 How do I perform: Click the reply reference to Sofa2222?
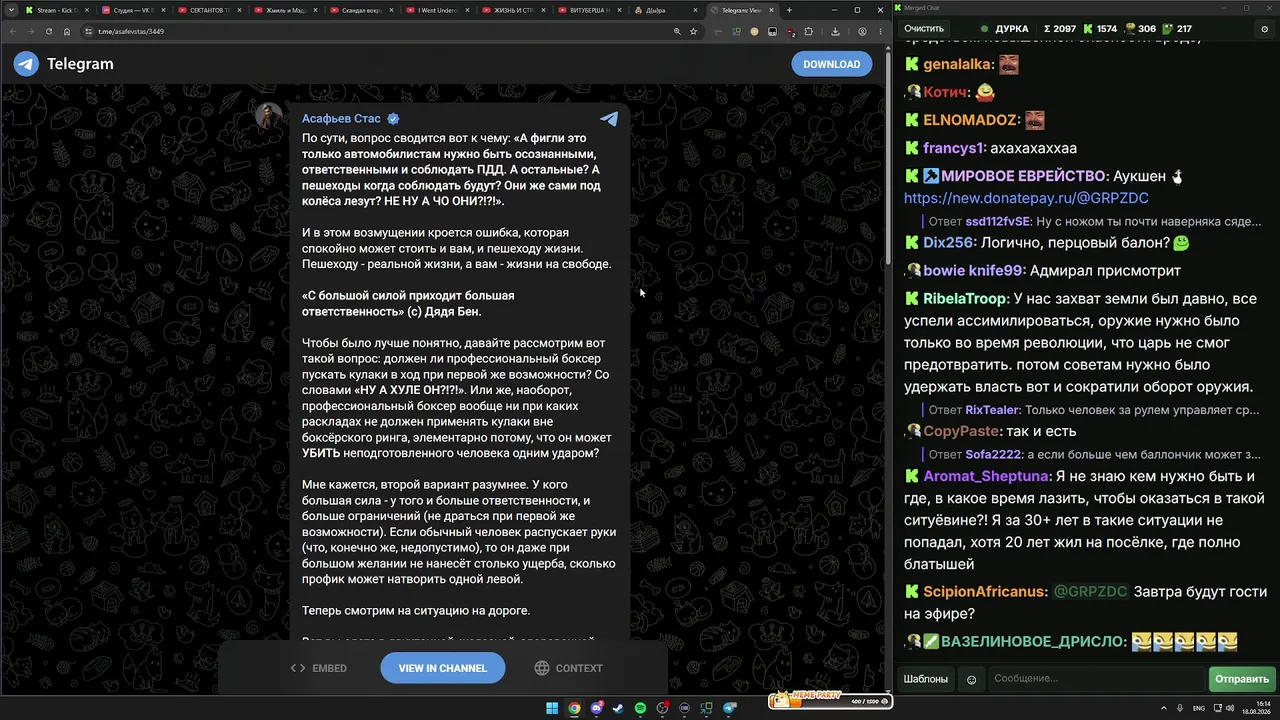tap(1093, 454)
